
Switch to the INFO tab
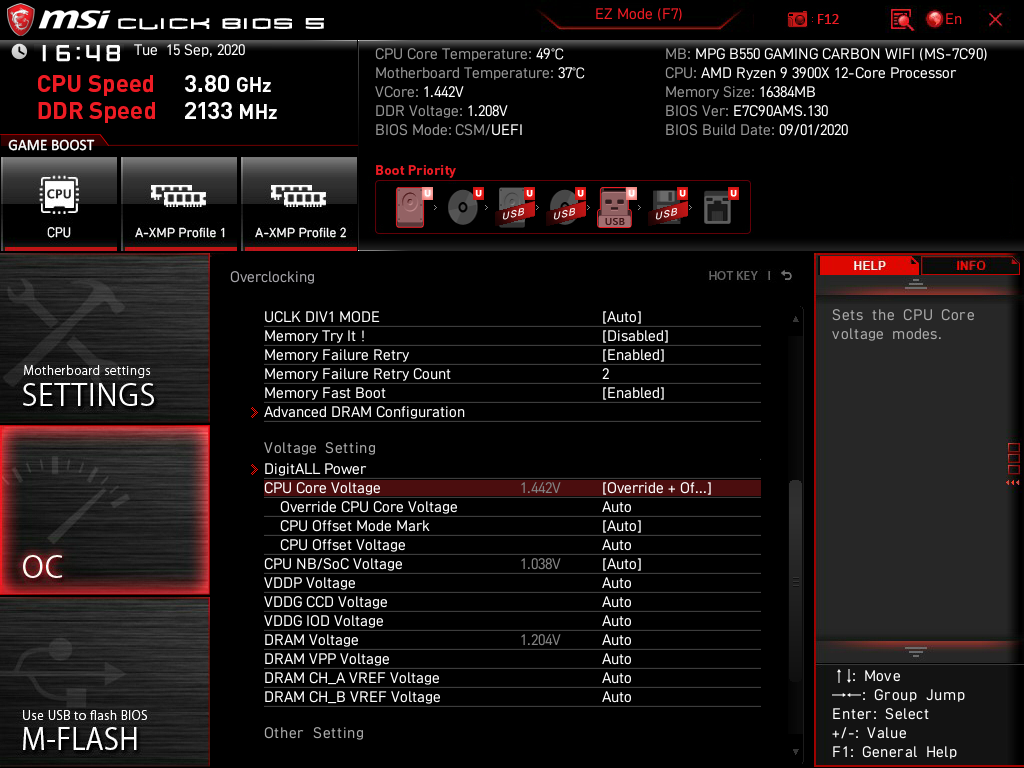970,266
